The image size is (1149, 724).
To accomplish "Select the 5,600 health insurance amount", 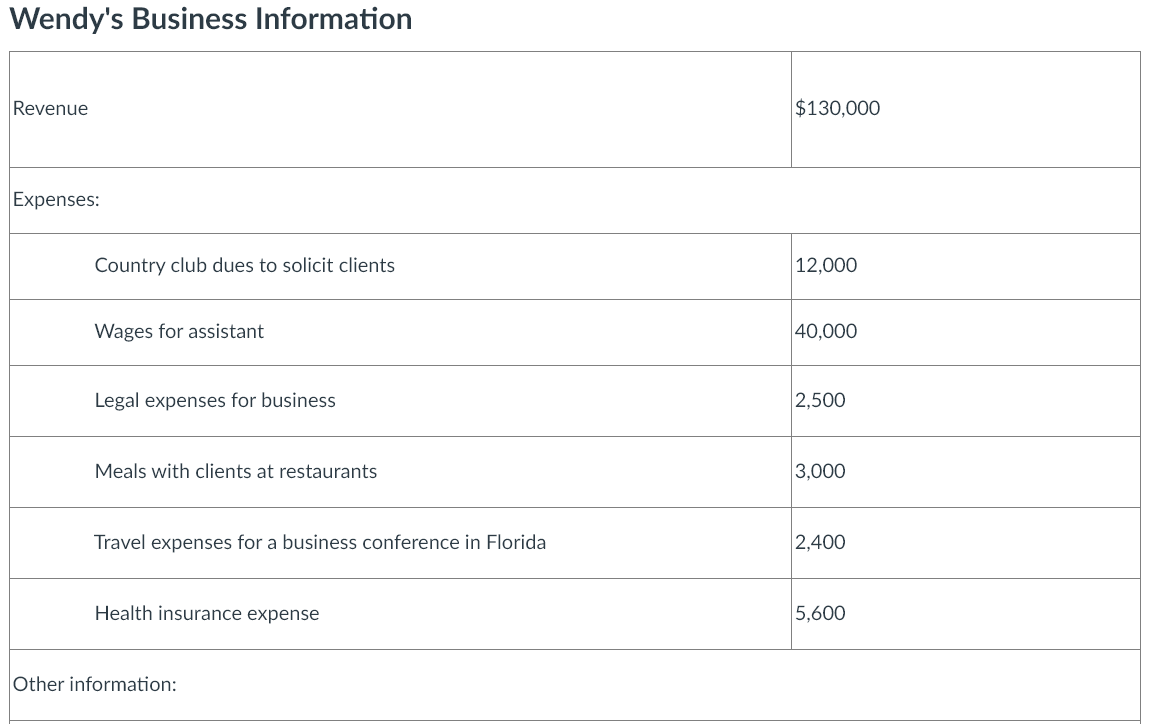I will 820,613.
